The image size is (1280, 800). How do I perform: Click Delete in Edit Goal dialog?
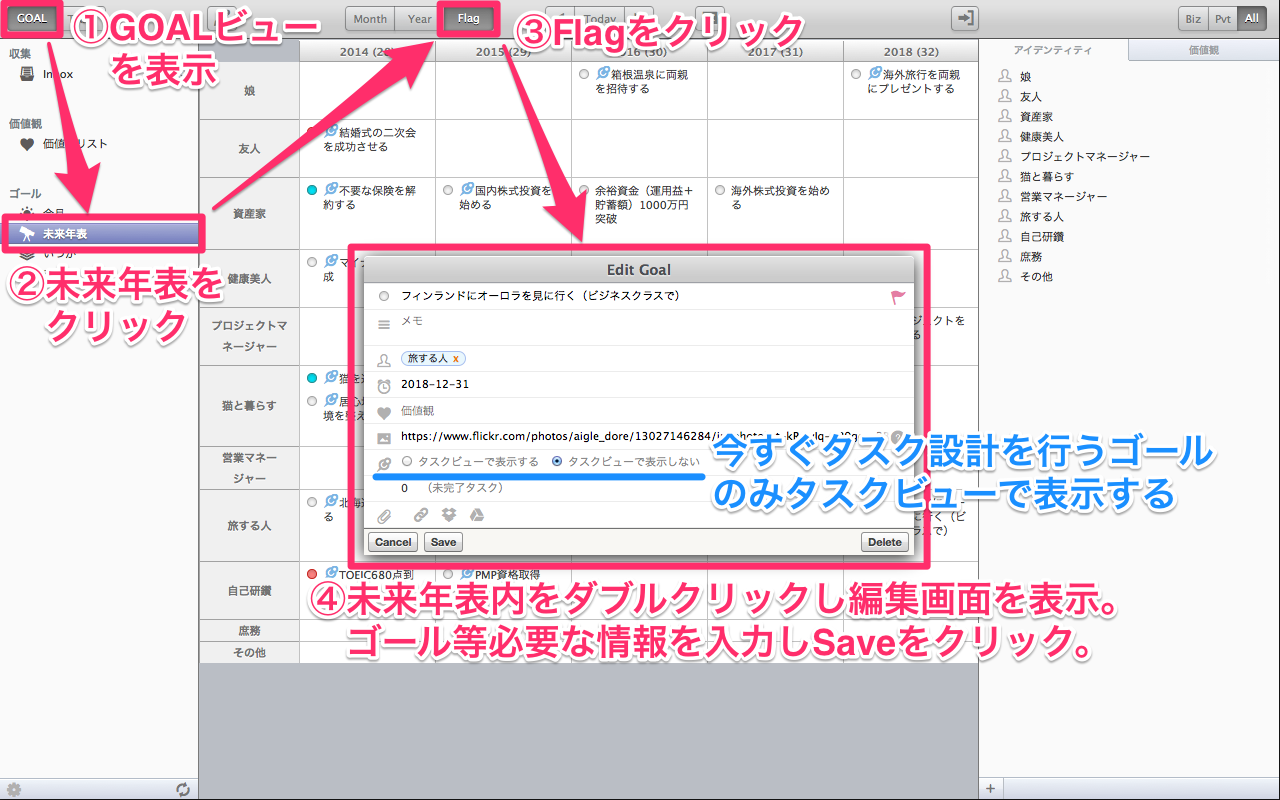884,542
